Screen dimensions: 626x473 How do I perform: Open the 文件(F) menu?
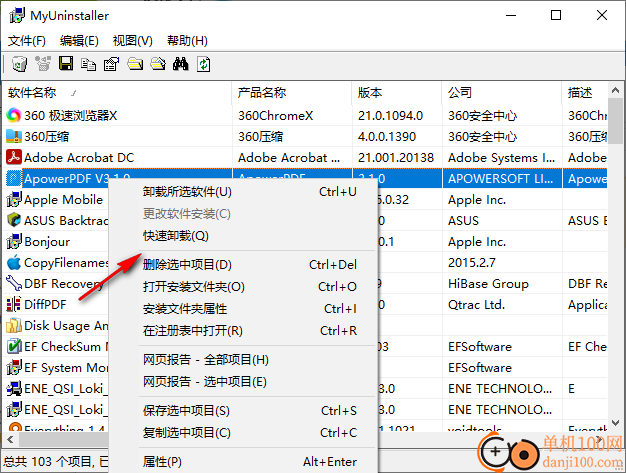pyautogui.click(x=27, y=41)
